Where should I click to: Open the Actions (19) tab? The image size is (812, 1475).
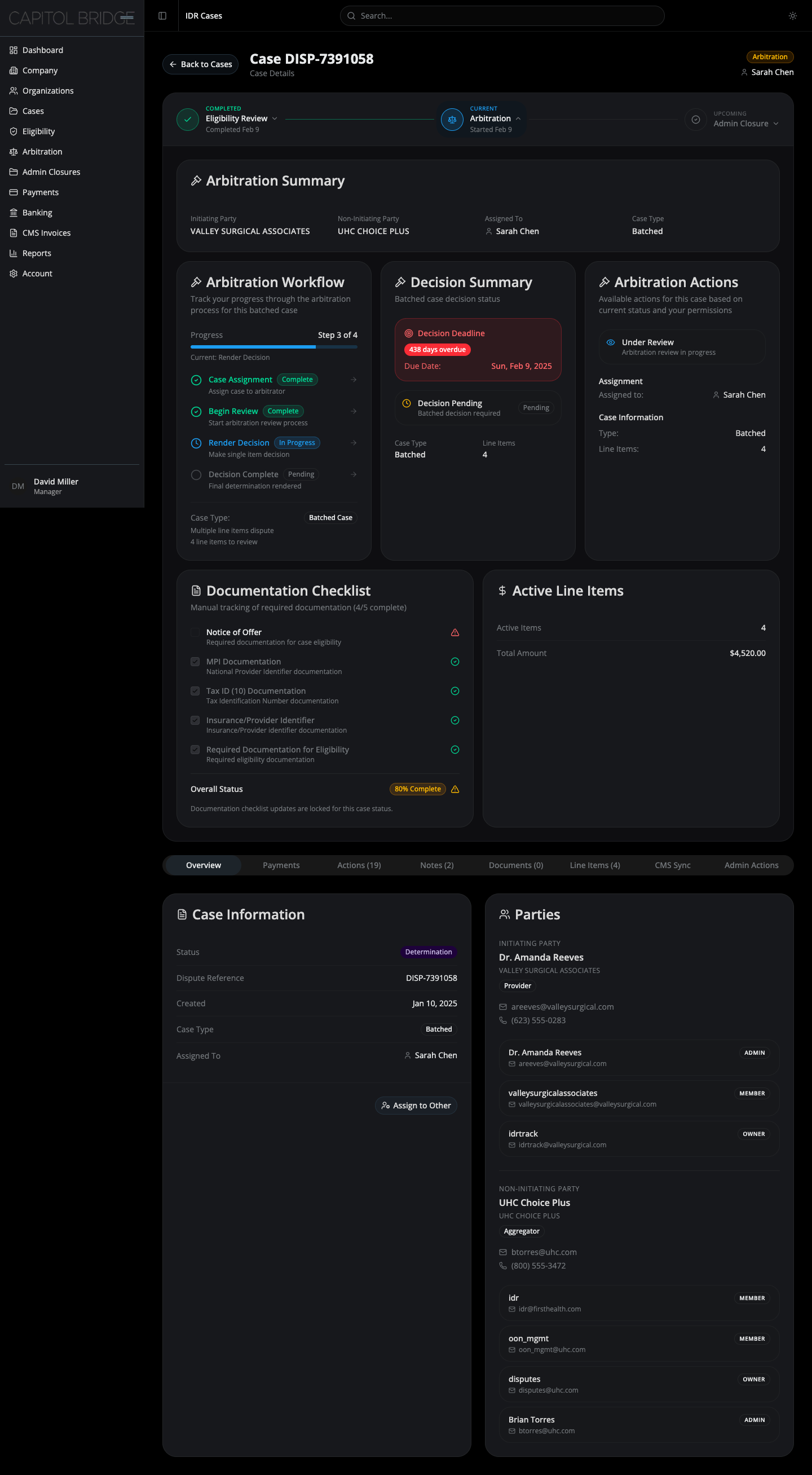pyautogui.click(x=359, y=865)
